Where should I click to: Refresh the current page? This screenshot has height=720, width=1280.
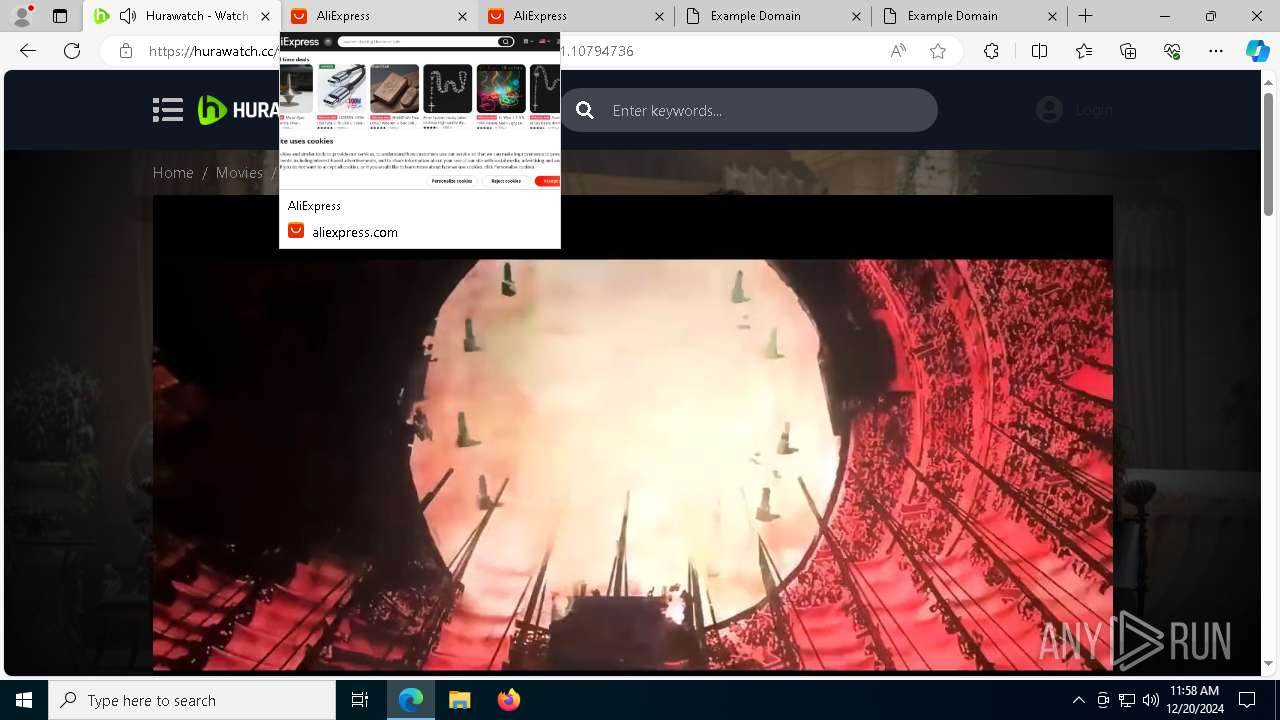(72, 51)
